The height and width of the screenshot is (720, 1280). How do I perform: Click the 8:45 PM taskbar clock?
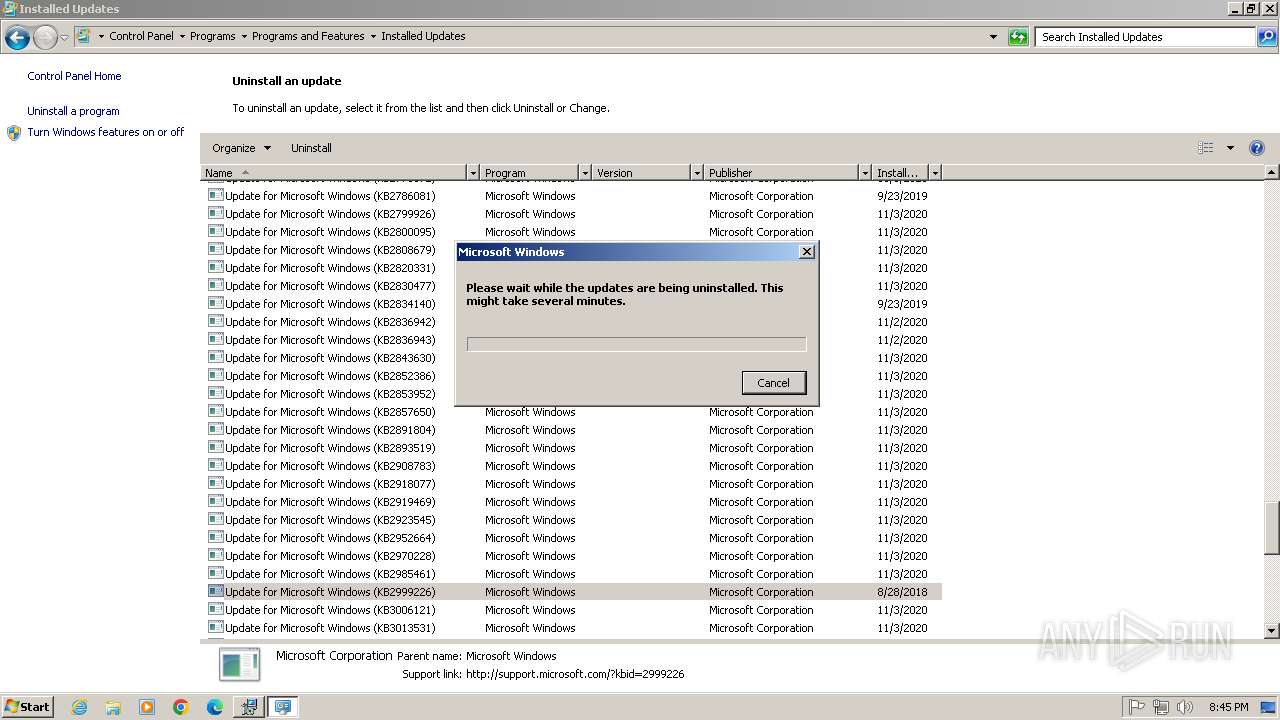coord(1228,707)
